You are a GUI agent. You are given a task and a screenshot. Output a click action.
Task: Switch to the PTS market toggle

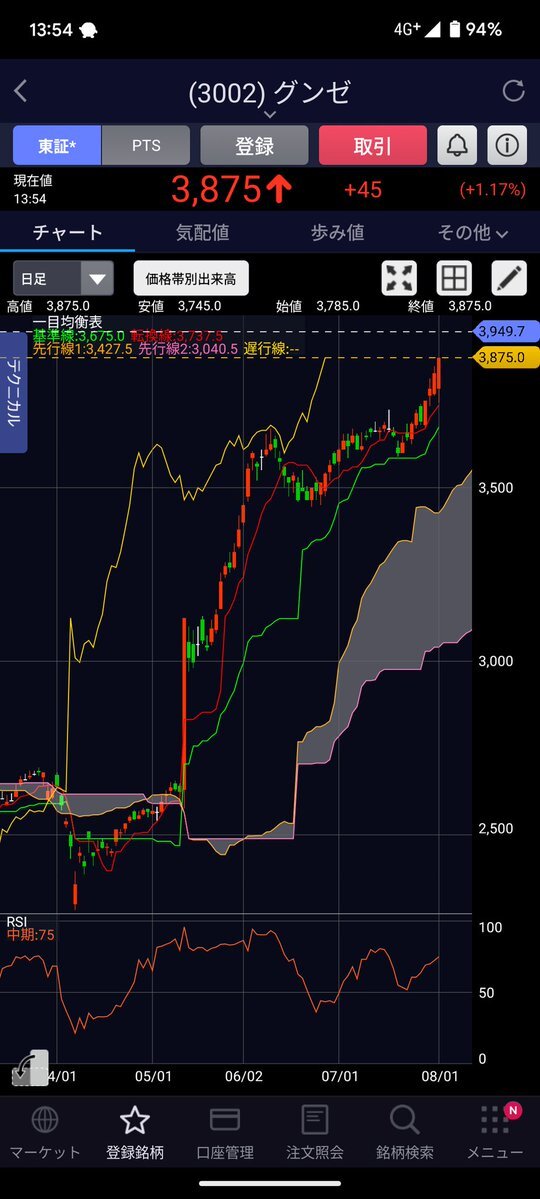click(146, 145)
